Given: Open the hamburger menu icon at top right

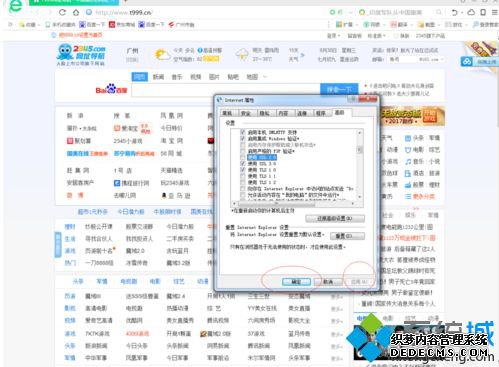Looking at the screenshot, I should pyautogui.click(x=494, y=12).
